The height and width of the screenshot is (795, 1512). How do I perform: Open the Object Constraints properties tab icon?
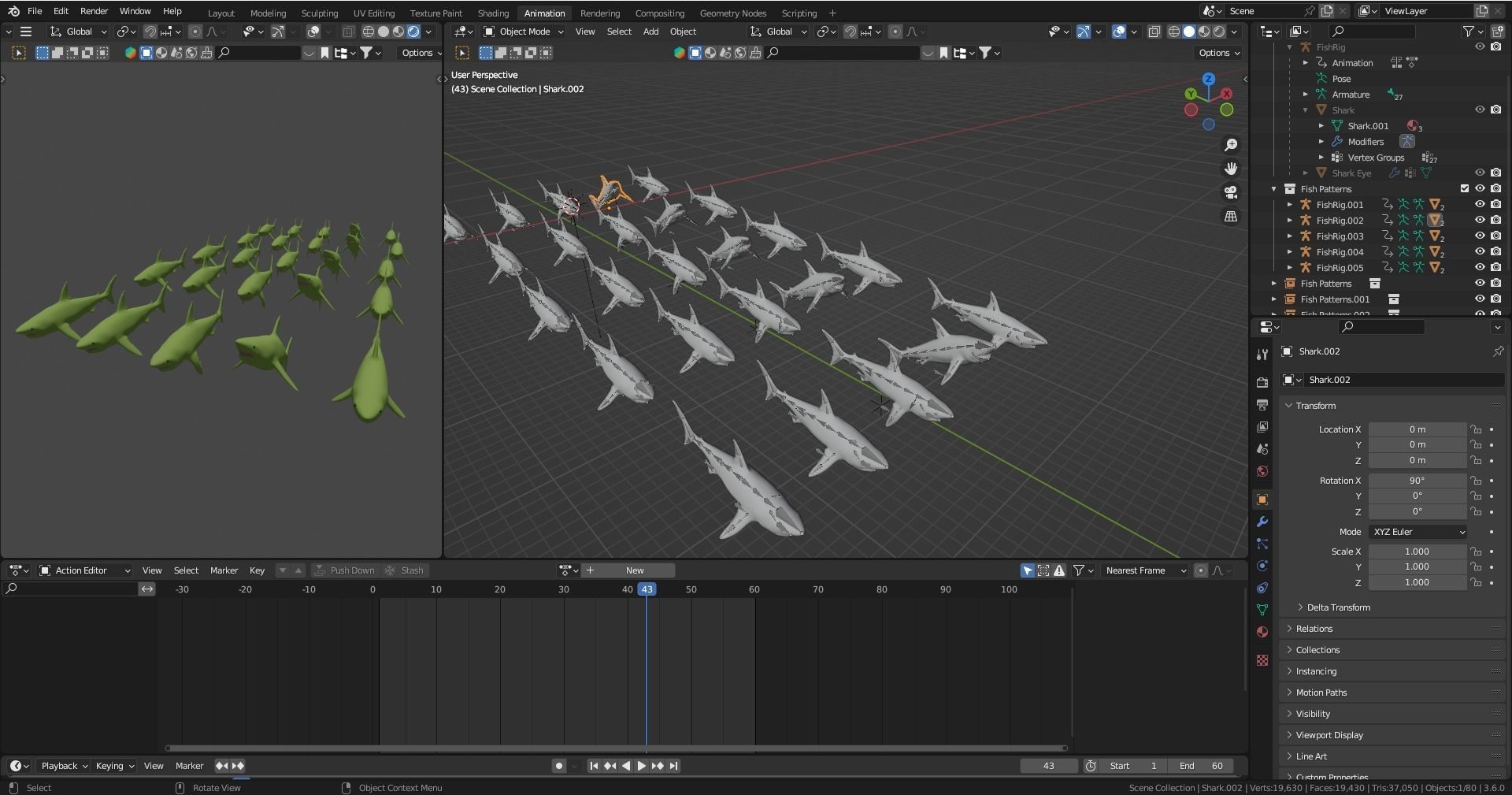coord(1262,588)
